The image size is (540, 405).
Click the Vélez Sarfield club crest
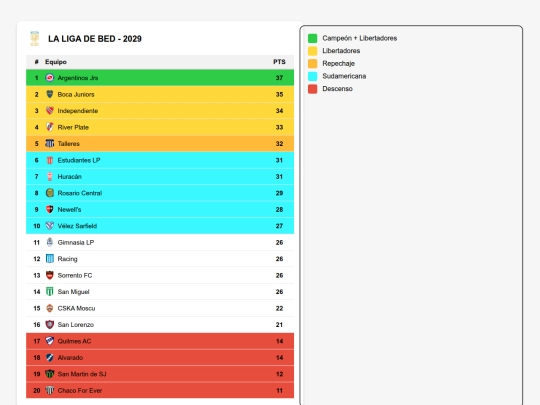(50, 226)
